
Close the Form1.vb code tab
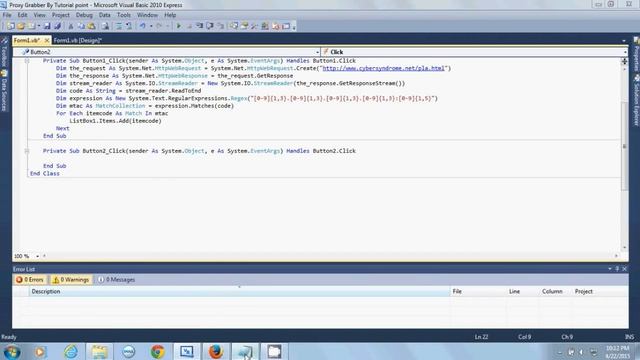[47, 40]
